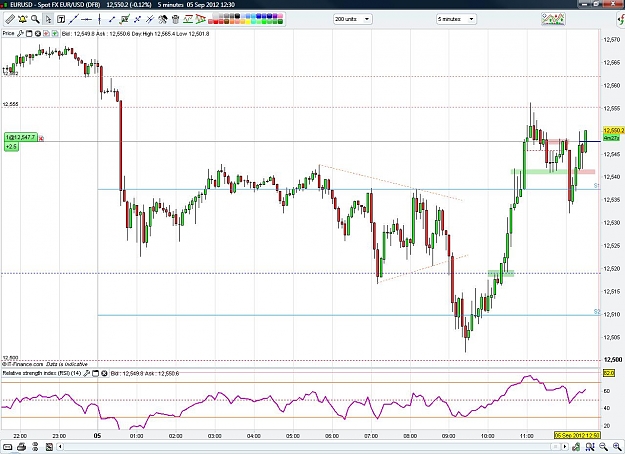Pick the pink color swatch
Image resolution: width=625 pixels, height=454 pixels.
pos(280,15)
